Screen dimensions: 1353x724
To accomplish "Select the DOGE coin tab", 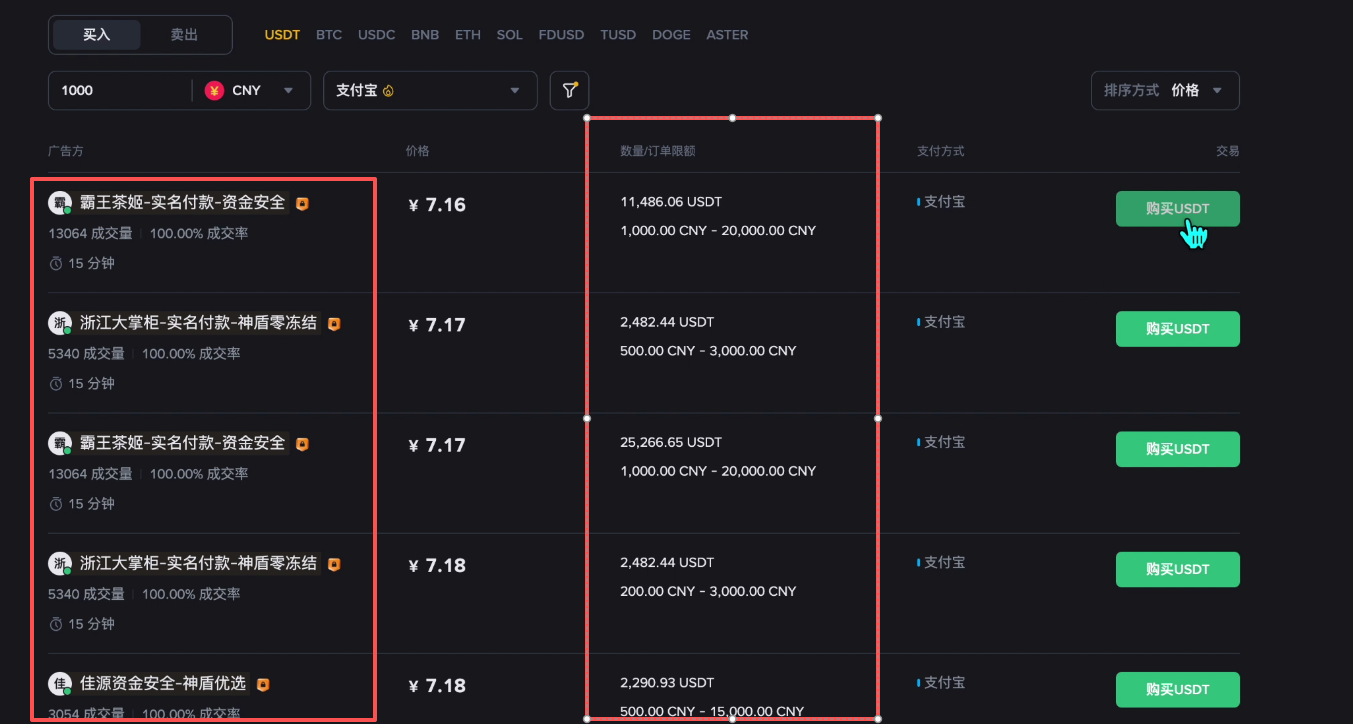I will [671, 35].
